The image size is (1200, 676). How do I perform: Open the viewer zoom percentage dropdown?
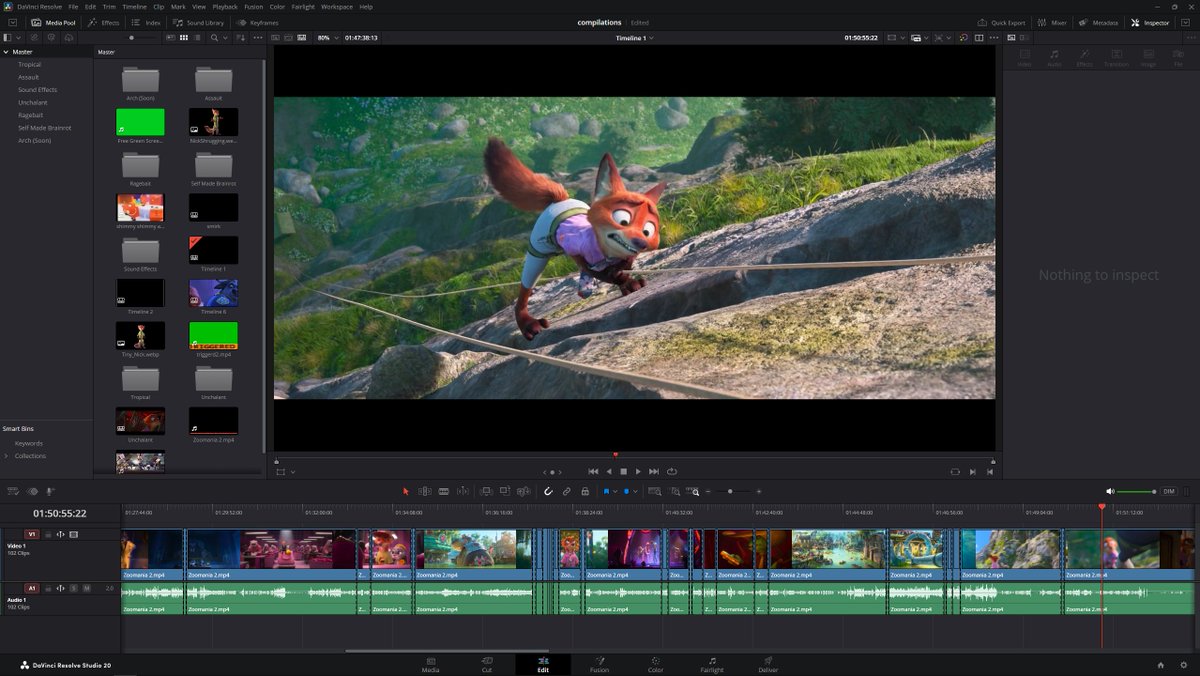tap(328, 38)
